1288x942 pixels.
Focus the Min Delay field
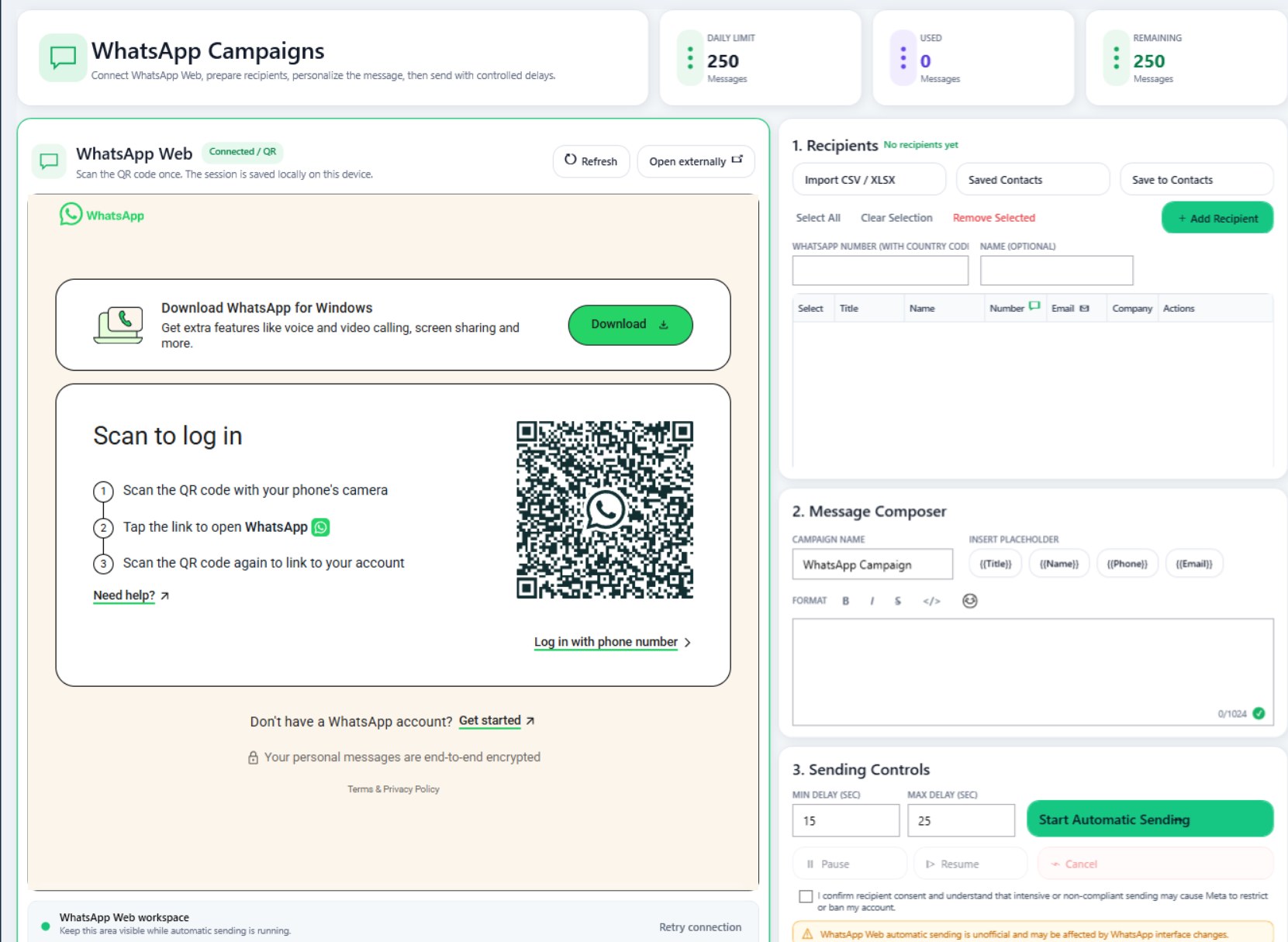(x=845, y=820)
